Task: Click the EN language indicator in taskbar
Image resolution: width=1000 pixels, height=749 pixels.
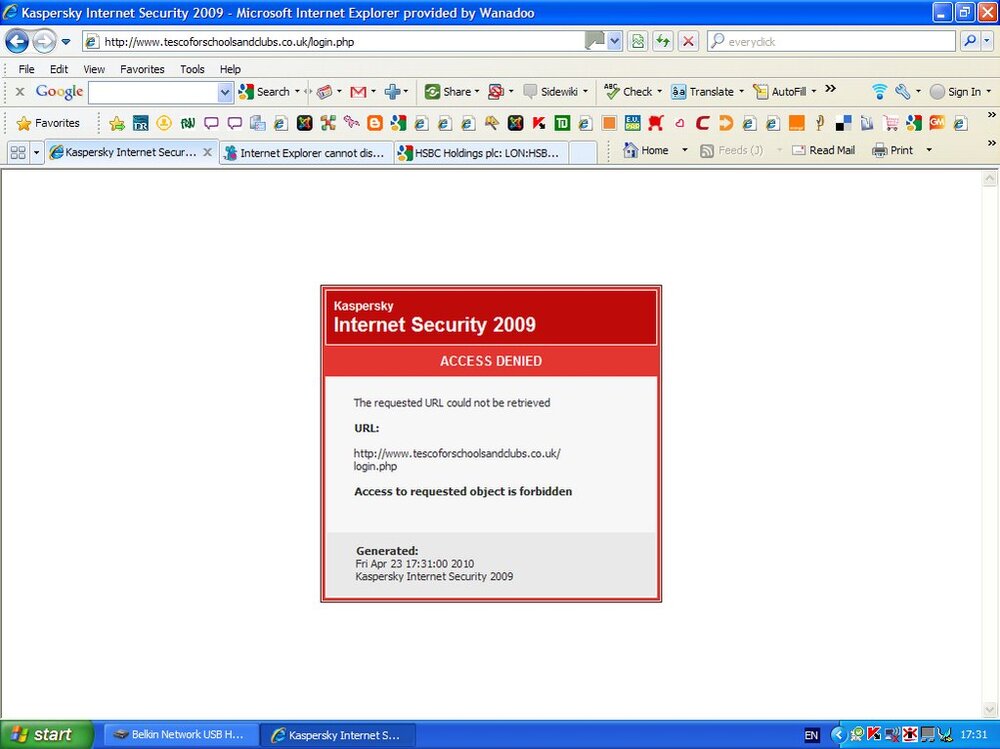Action: 811,735
